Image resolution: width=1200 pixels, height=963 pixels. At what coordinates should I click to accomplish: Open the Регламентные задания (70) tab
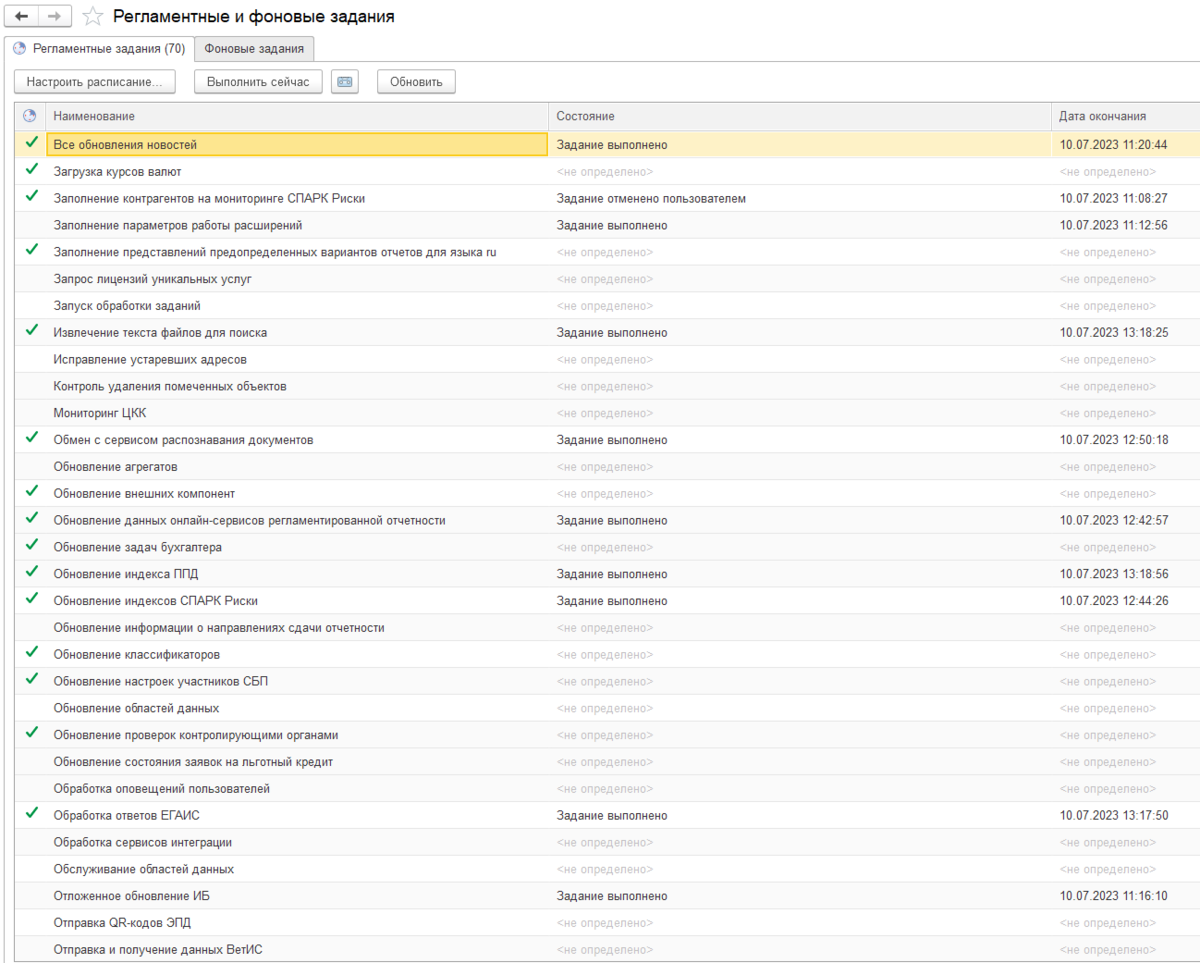coord(98,48)
